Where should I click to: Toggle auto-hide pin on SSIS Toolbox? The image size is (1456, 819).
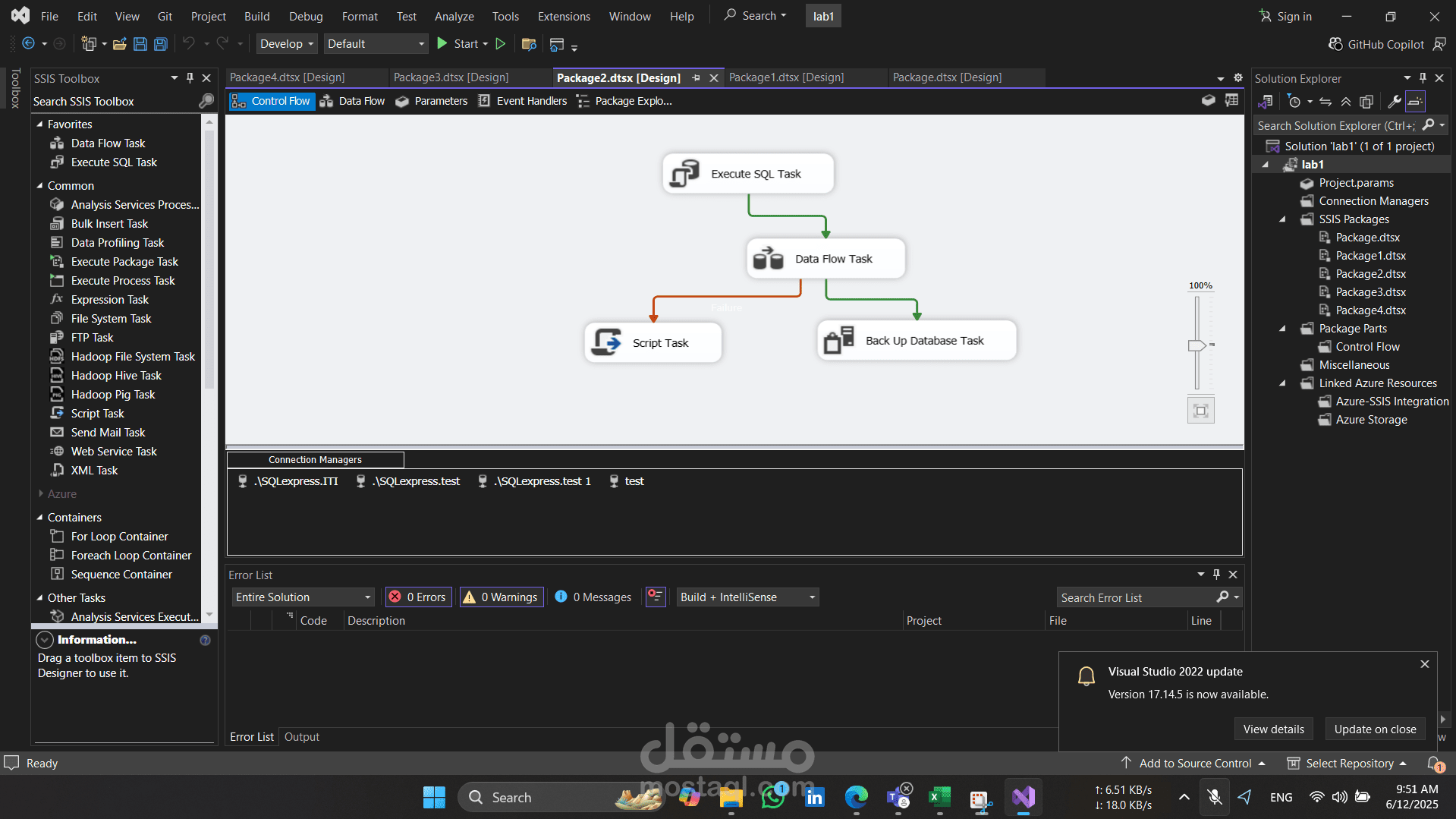(190, 78)
